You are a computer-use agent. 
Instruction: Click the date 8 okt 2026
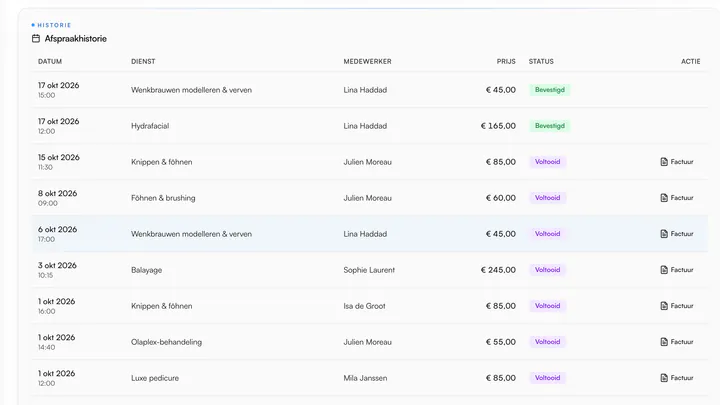[x=57, y=193]
